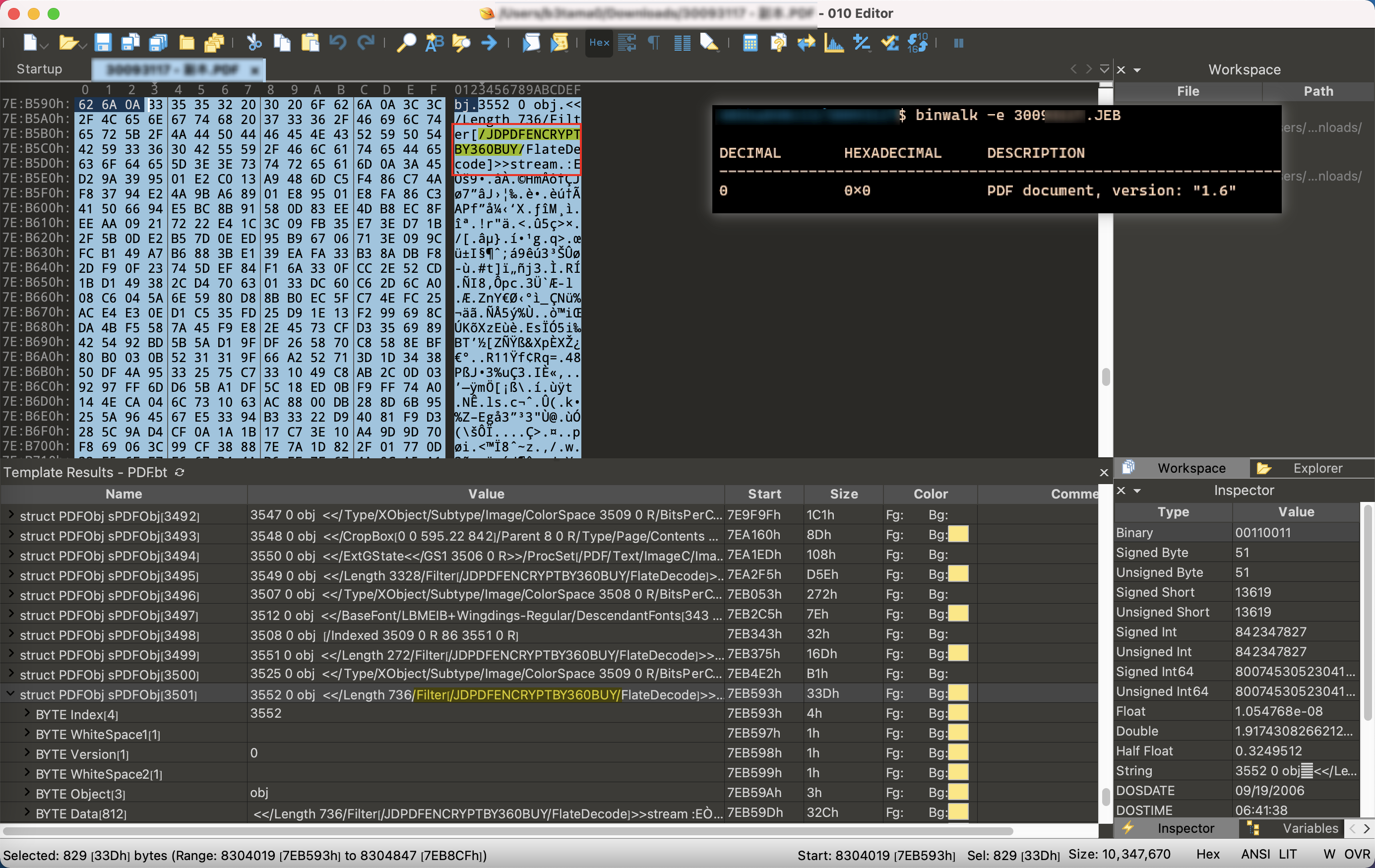Click the Size column header
This screenshot has height=868, width=1375.
843,494
